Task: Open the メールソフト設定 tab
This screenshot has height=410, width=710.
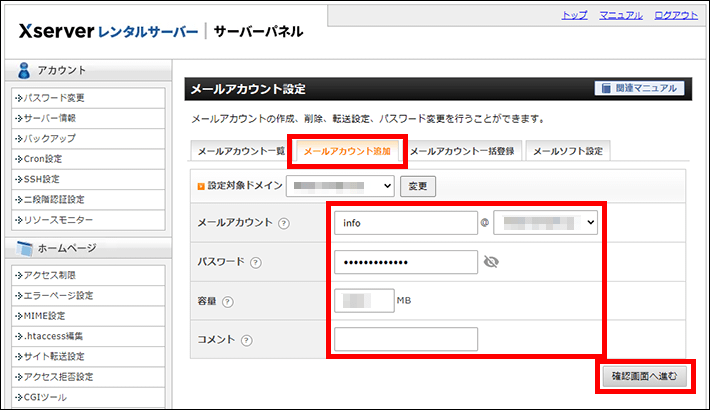Action: click(x=568, y=151)
